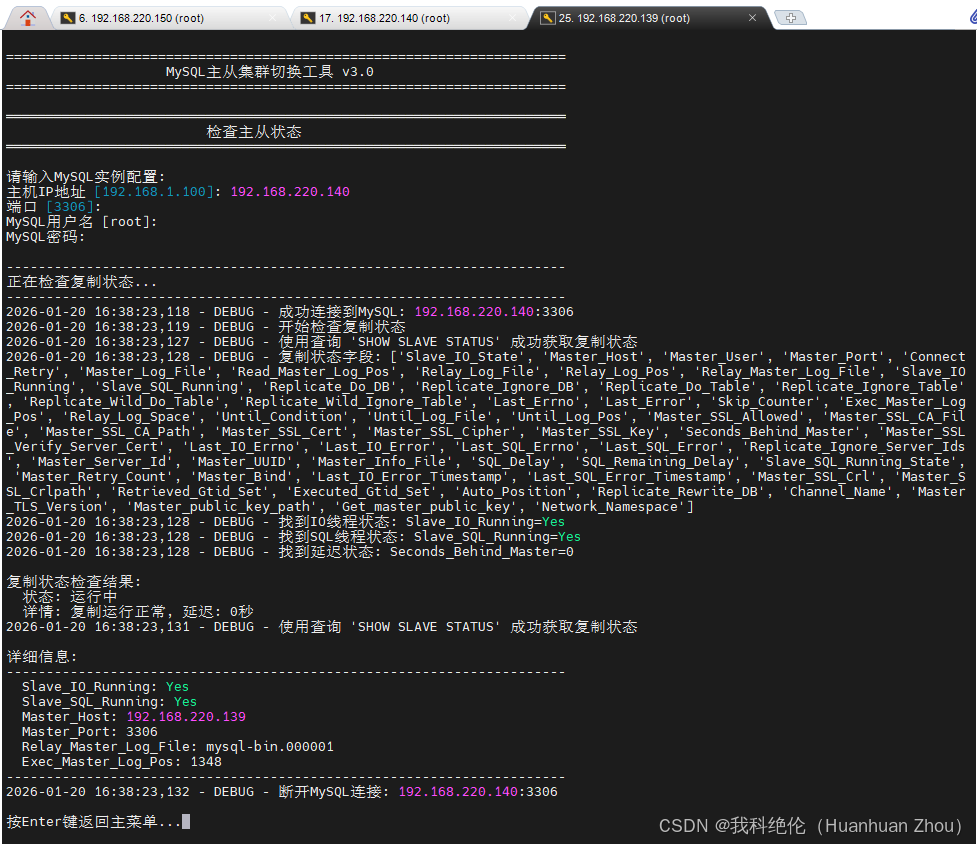Click the key icon on the 192.168.220.150 tab
Viewport: 977px width, 844px height.
(67, 18)
